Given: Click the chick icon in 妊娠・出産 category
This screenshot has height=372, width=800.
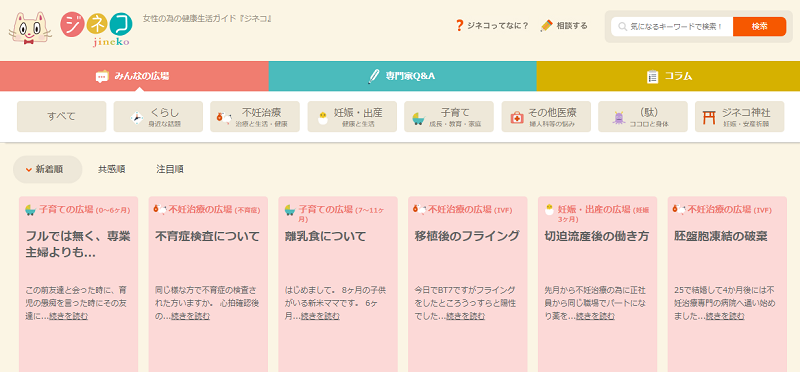Looking at the screenshot, I should (x=322, y=118).
